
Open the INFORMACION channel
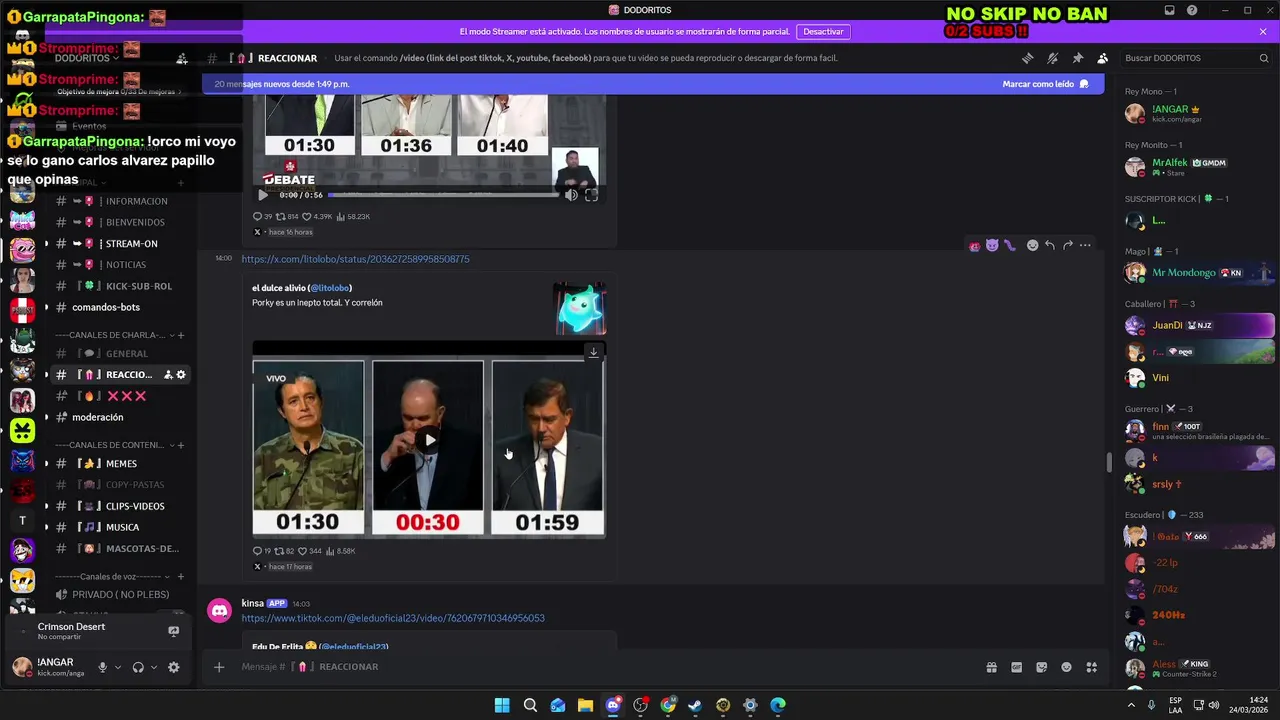click(119, 201)
